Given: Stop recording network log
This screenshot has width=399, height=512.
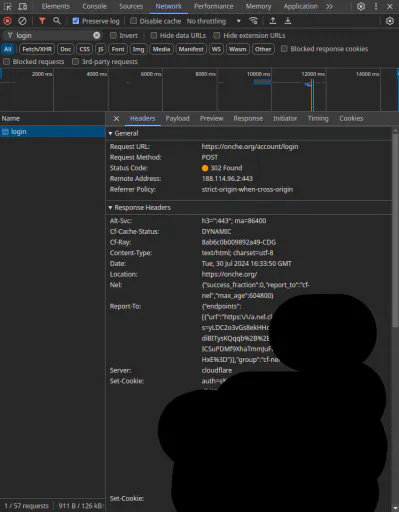Looking at the screenshot, I should click(7, 21).
